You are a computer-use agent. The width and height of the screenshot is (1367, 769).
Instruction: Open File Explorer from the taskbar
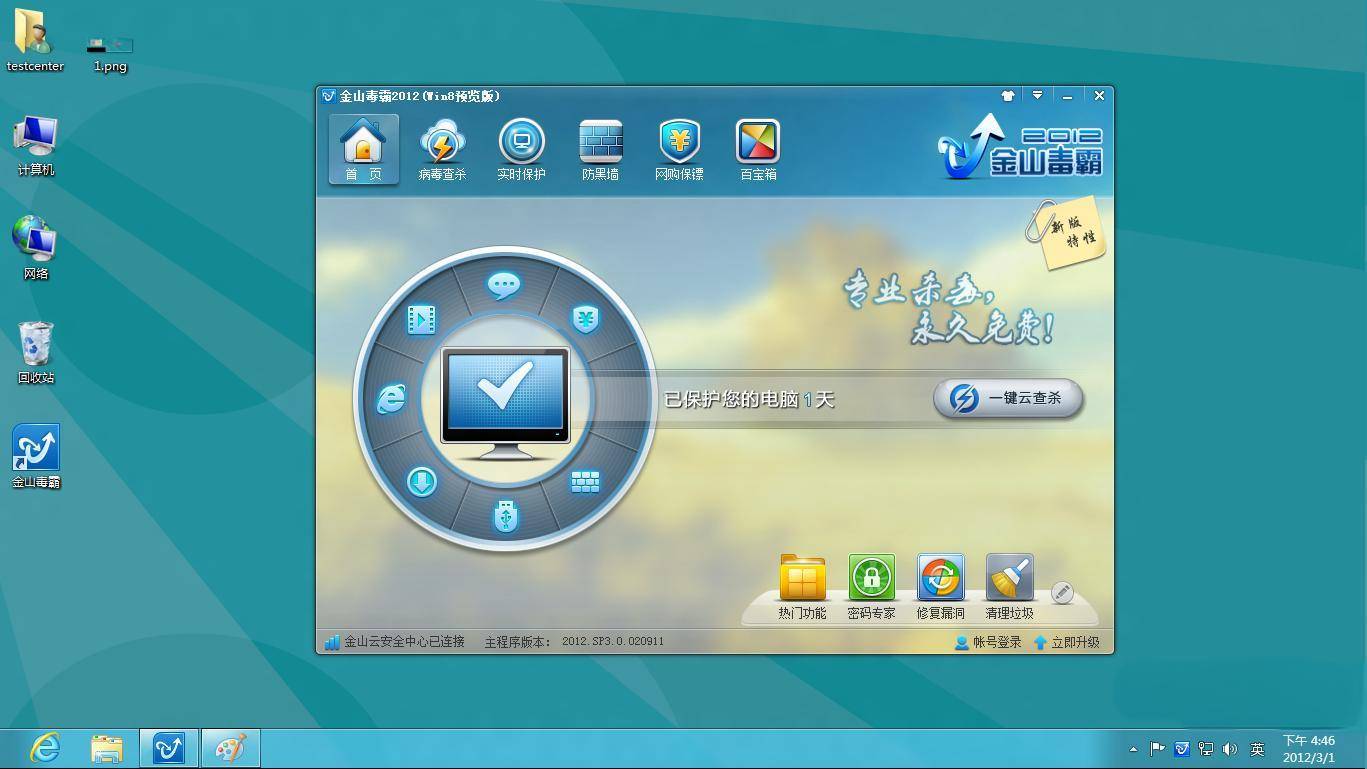107,748
